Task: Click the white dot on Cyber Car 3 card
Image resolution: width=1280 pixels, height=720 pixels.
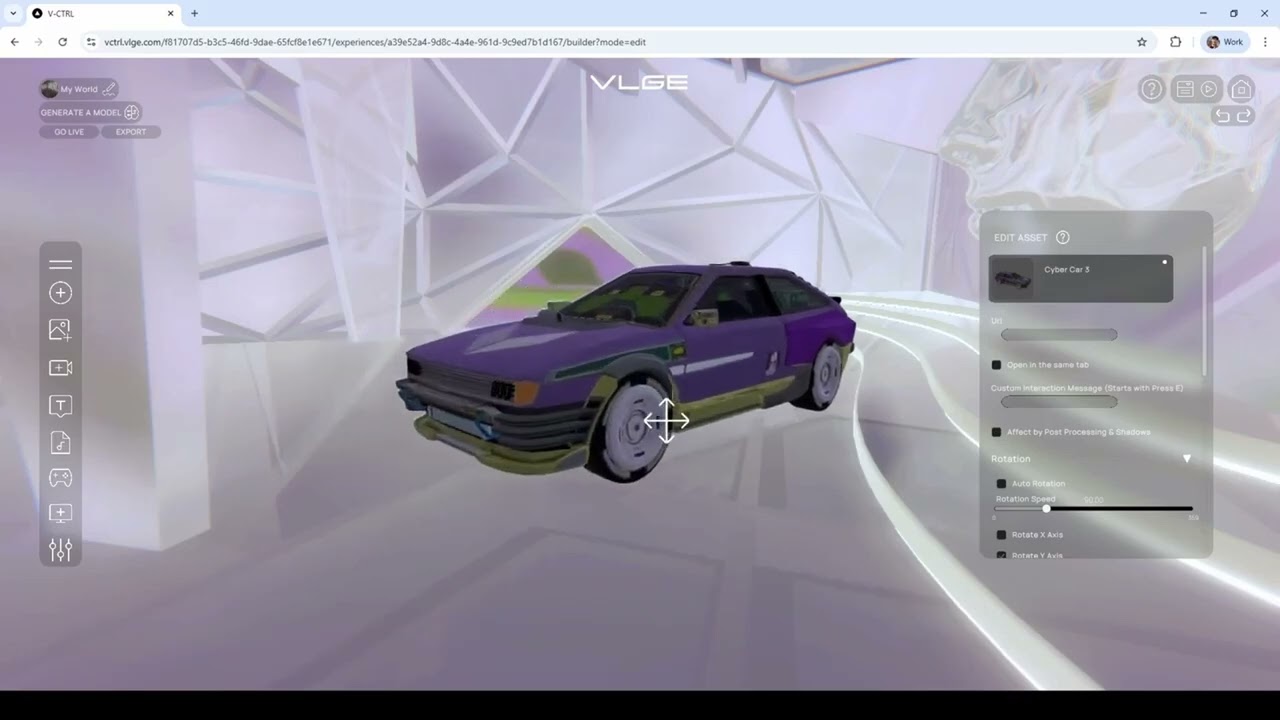Action: tap(1164, 262)
